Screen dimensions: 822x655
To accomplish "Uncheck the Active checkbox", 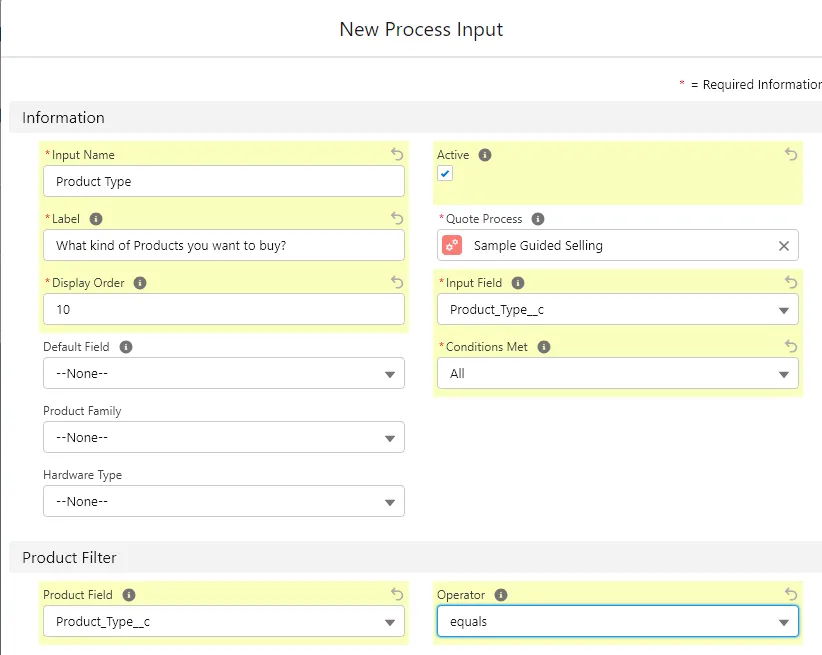I will pos(445,173).
